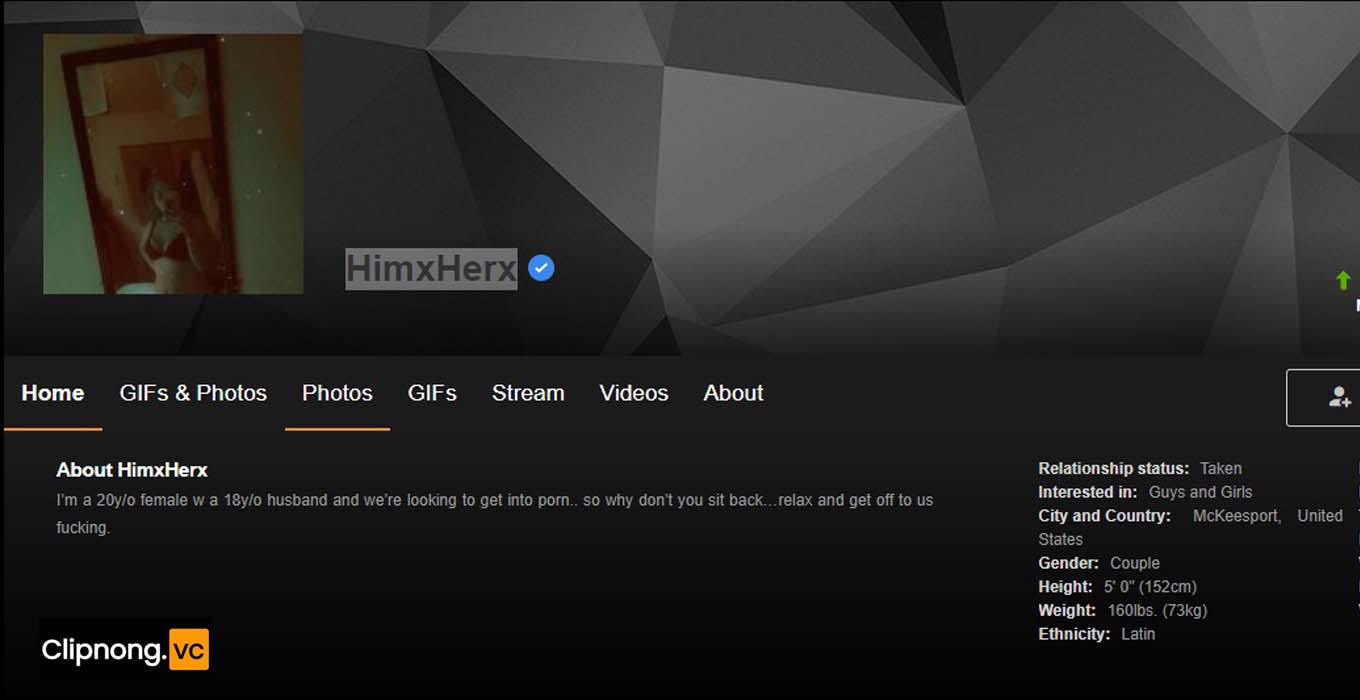The image size is (1360, 700).
Task: Open the profile avatar picture
Action: (173, 164)
